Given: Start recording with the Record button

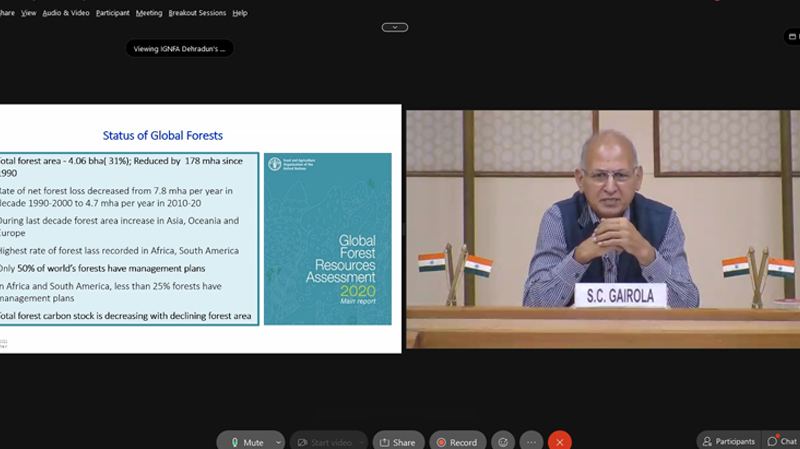Looking at the screenshot, I should 457,441.
